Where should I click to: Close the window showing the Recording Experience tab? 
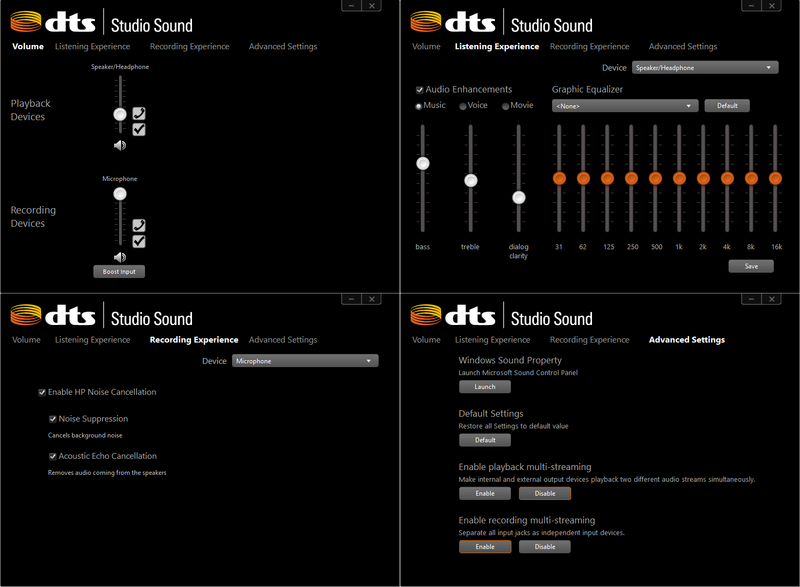point(371,299)
